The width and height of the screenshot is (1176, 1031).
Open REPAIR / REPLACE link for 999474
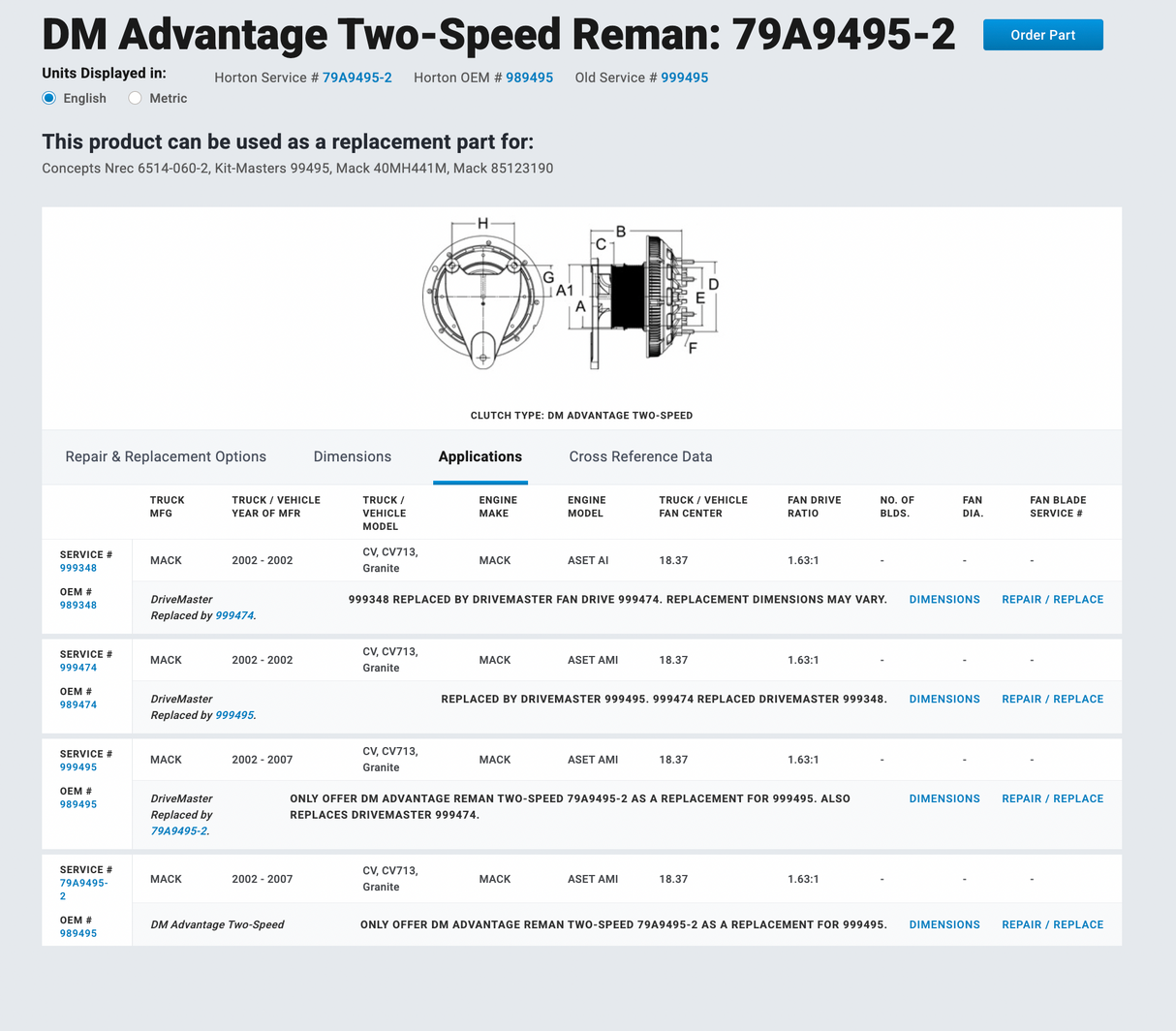pos(1053,700)
